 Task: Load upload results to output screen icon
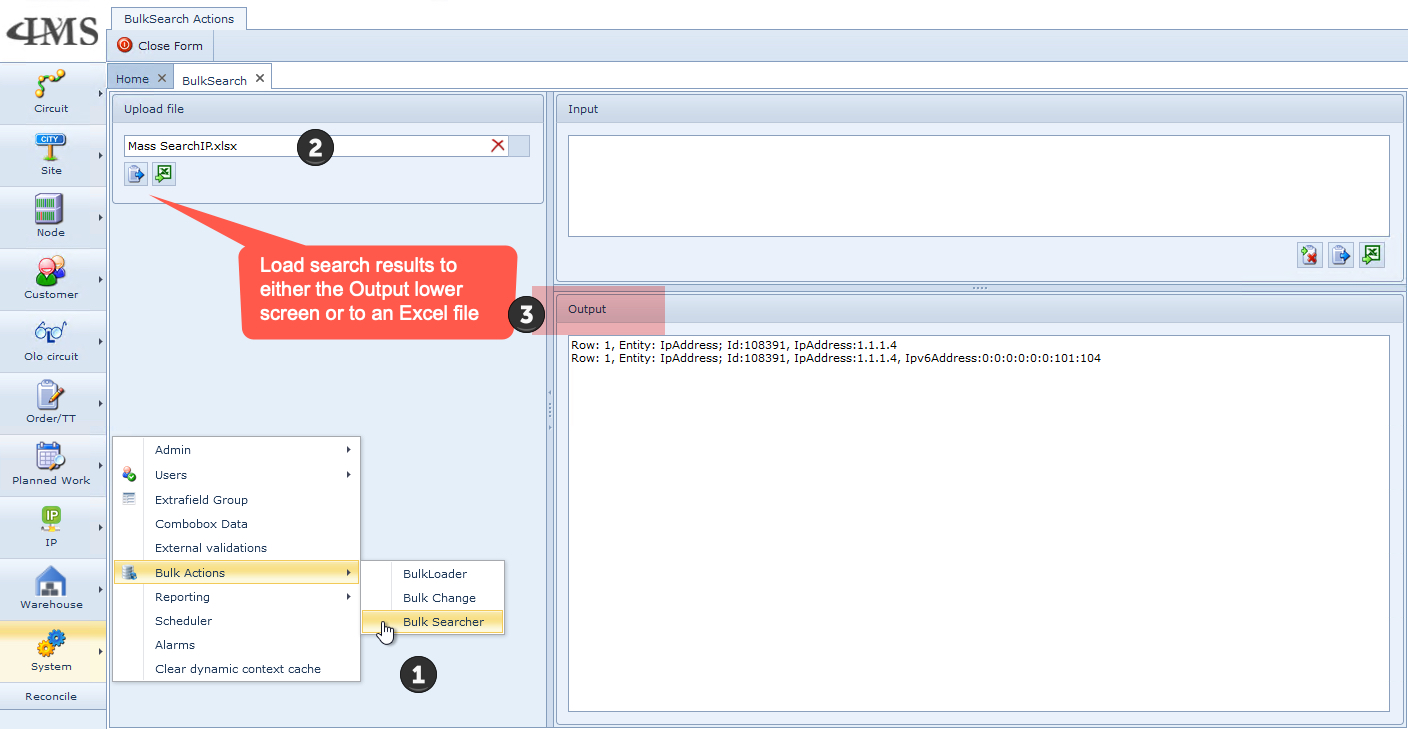(x=135, y=174)
